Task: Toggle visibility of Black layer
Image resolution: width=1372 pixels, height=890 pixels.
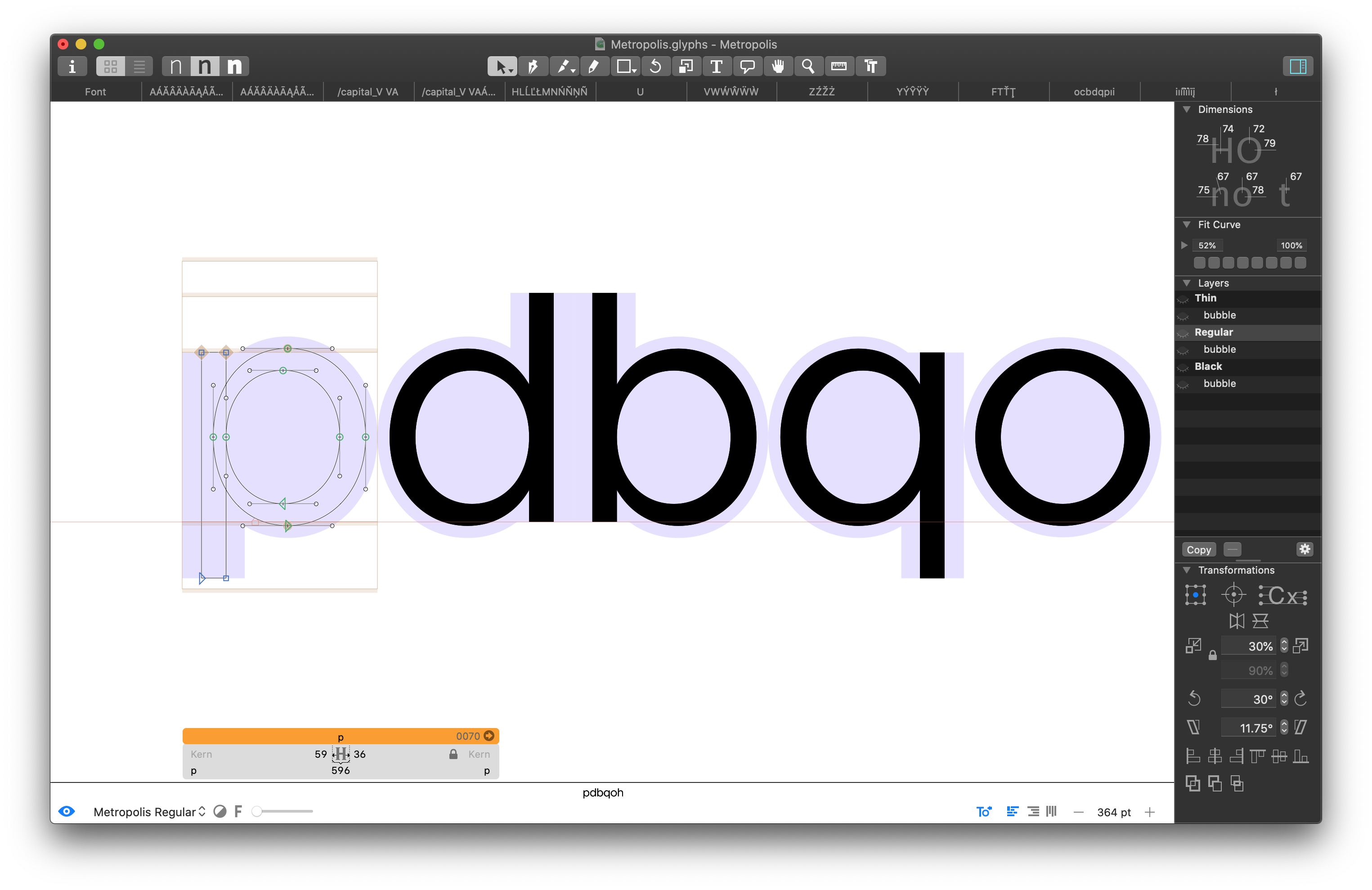Action: pyautogui.click(x=1183, y=368)
